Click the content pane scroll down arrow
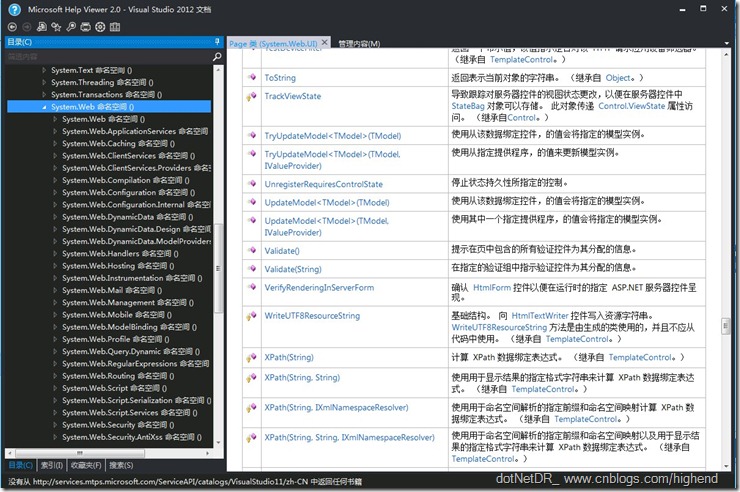740x492 pixels. [726, 467]
